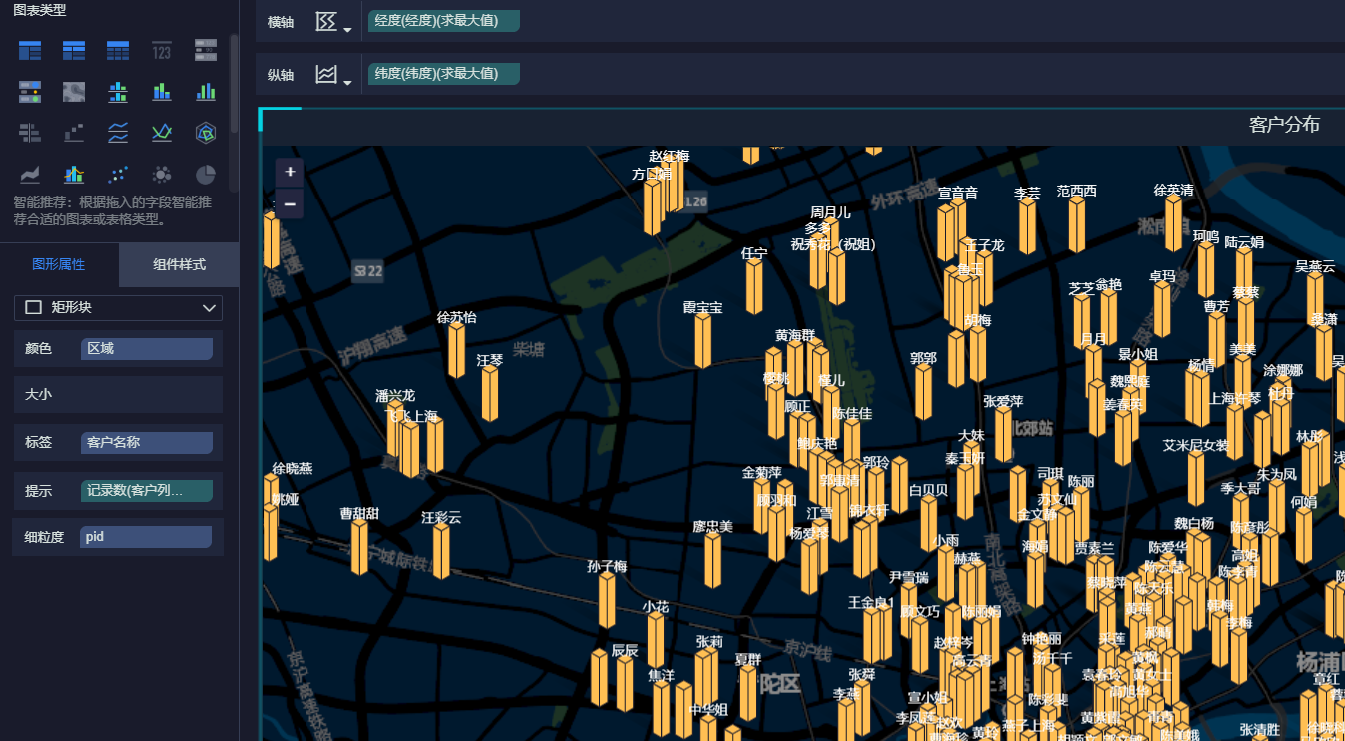Click the 潘兴龙 customer label on map
Screen dimensions: 1345x741
pos(395,395)
